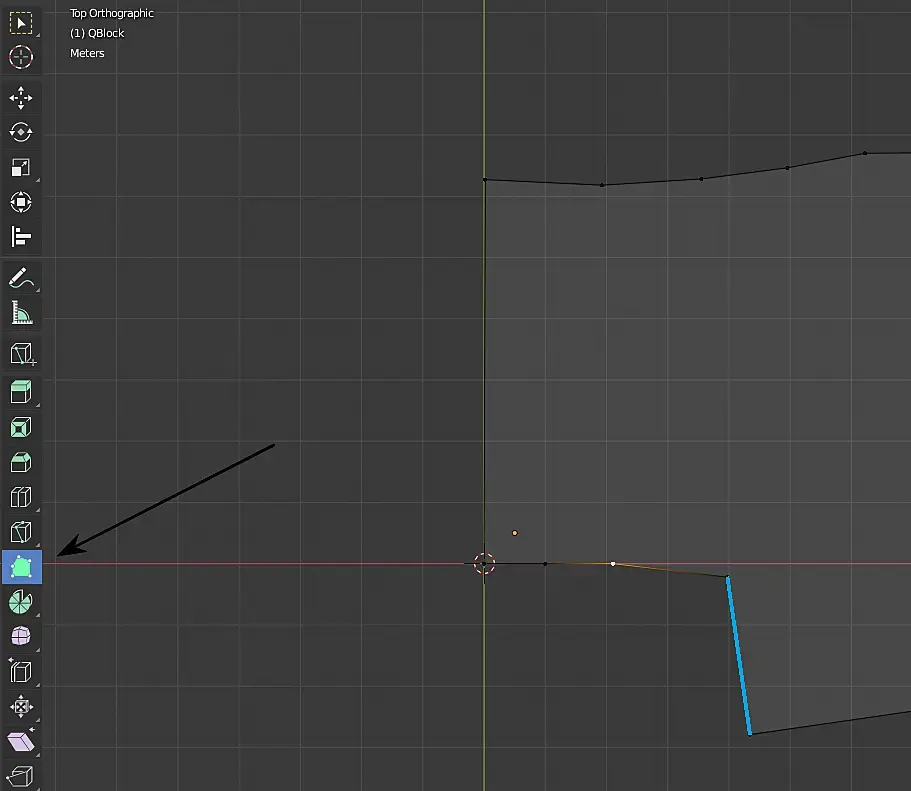Pick the Shrink/Fatten tool
Image resolution: width=911 pixels, height=791 pixels.
click(x=21, y=706)
